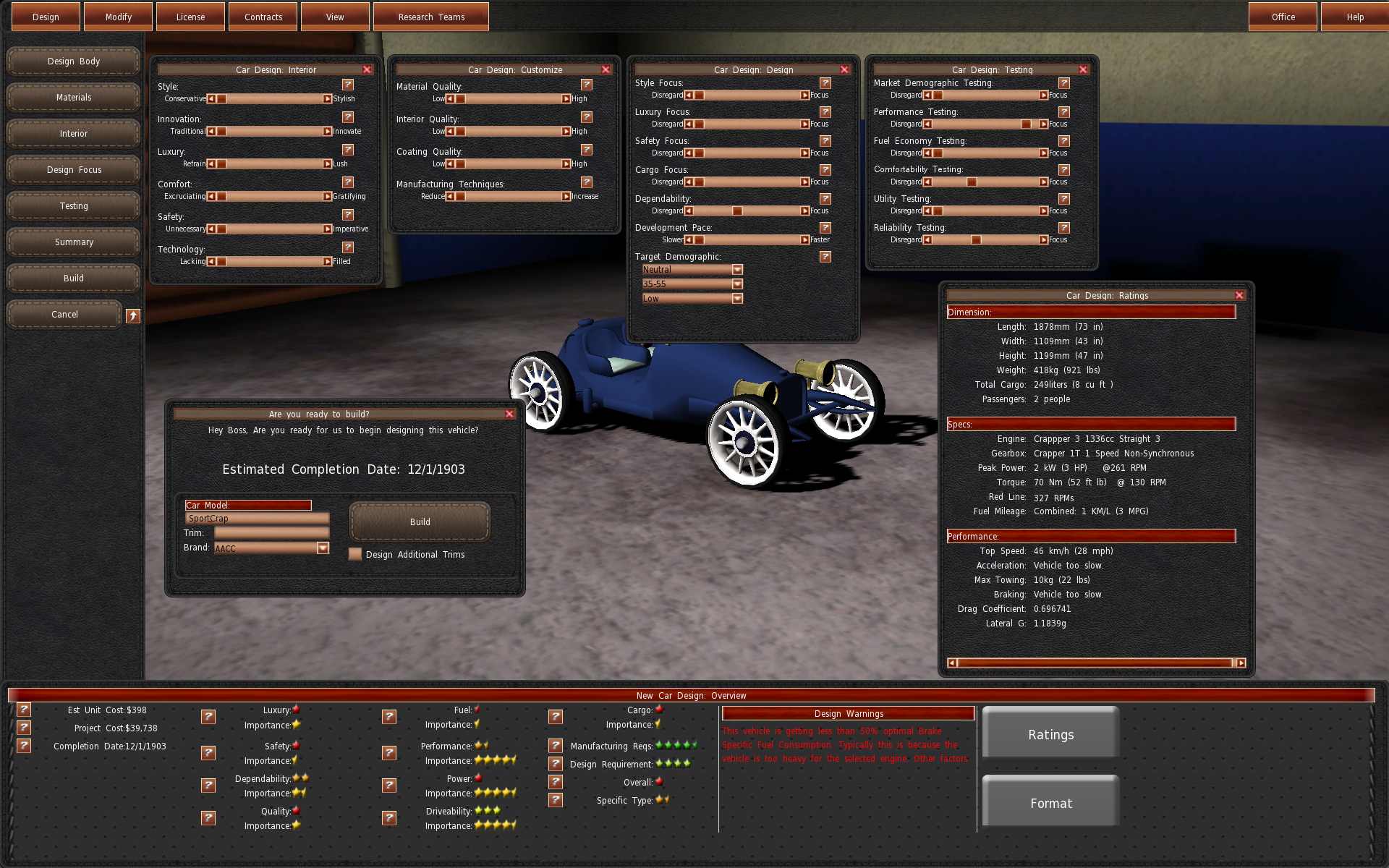Click the arrow icon next to Cancel

pyautogui.click(x=133, y=315)
